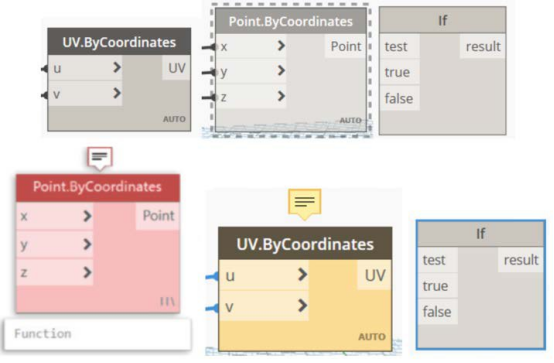
Task: Toggle lacing indicator on red Point.ByCoordinates node
Action: click(167, 301)
